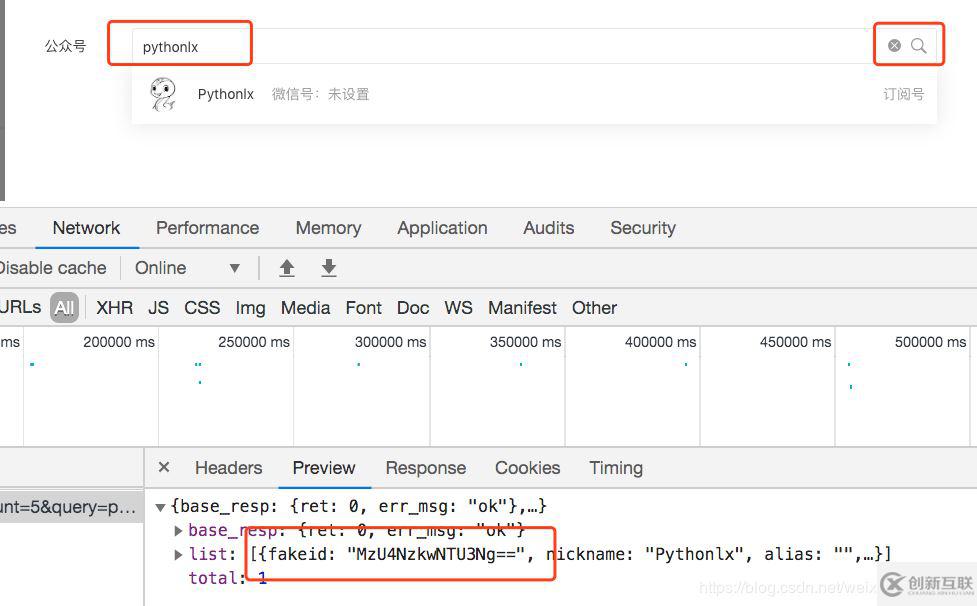
Task: Select the All filter
Action: point(64,308)
